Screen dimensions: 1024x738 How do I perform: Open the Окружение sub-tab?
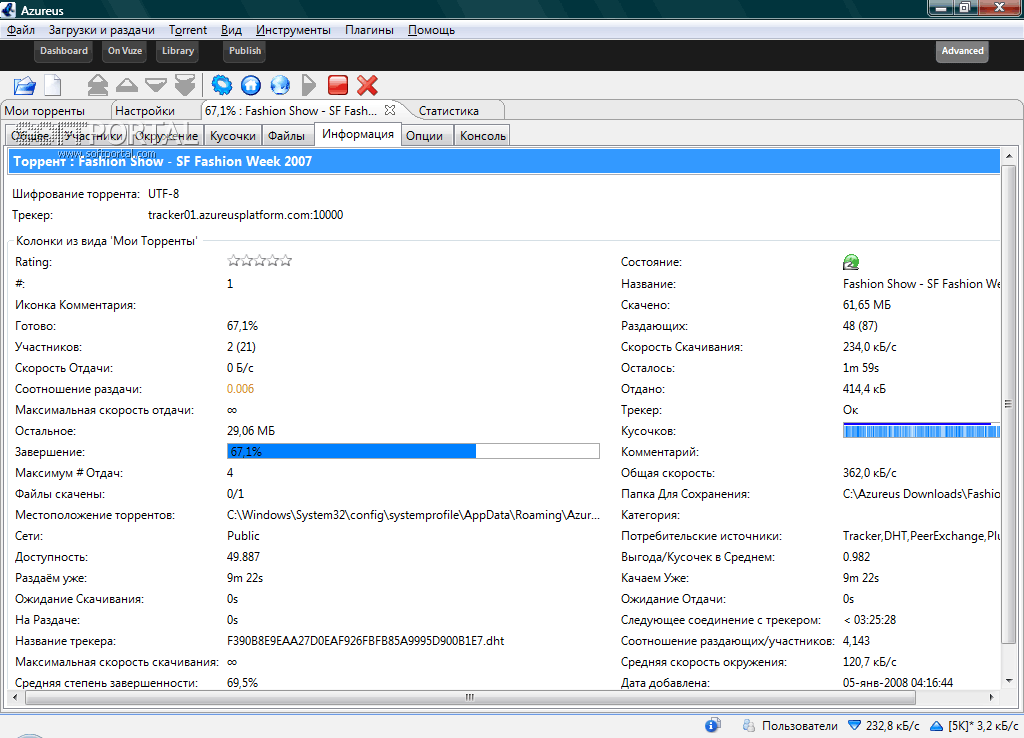[x=167, y=136]
